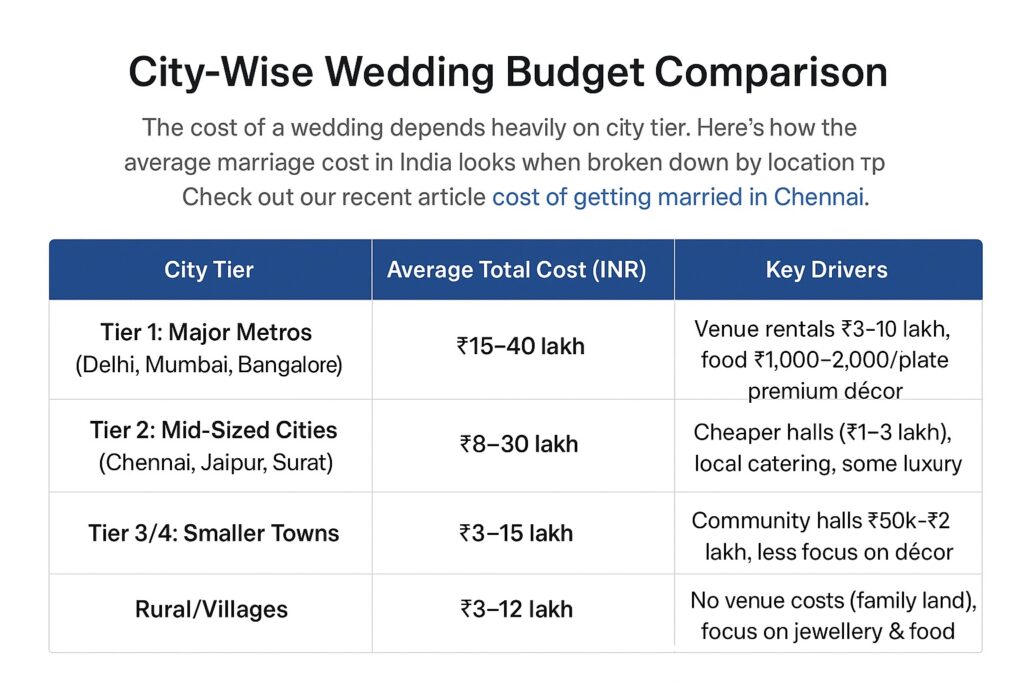1024x683 pixels.
Task: Click the (Delhi, Mumbai, Bangalore) city list text
Action: pyautogui.click(x=209, y=366)
